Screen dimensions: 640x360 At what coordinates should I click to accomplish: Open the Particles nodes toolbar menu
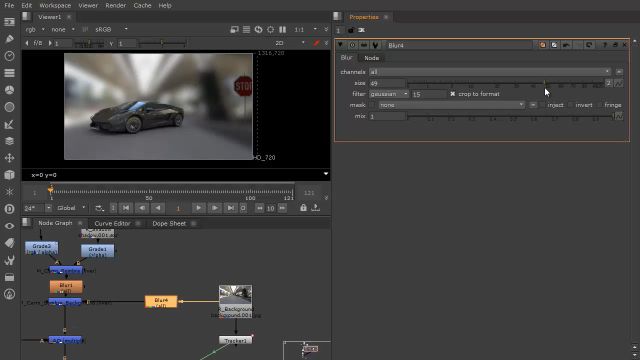tap(9, 192)
